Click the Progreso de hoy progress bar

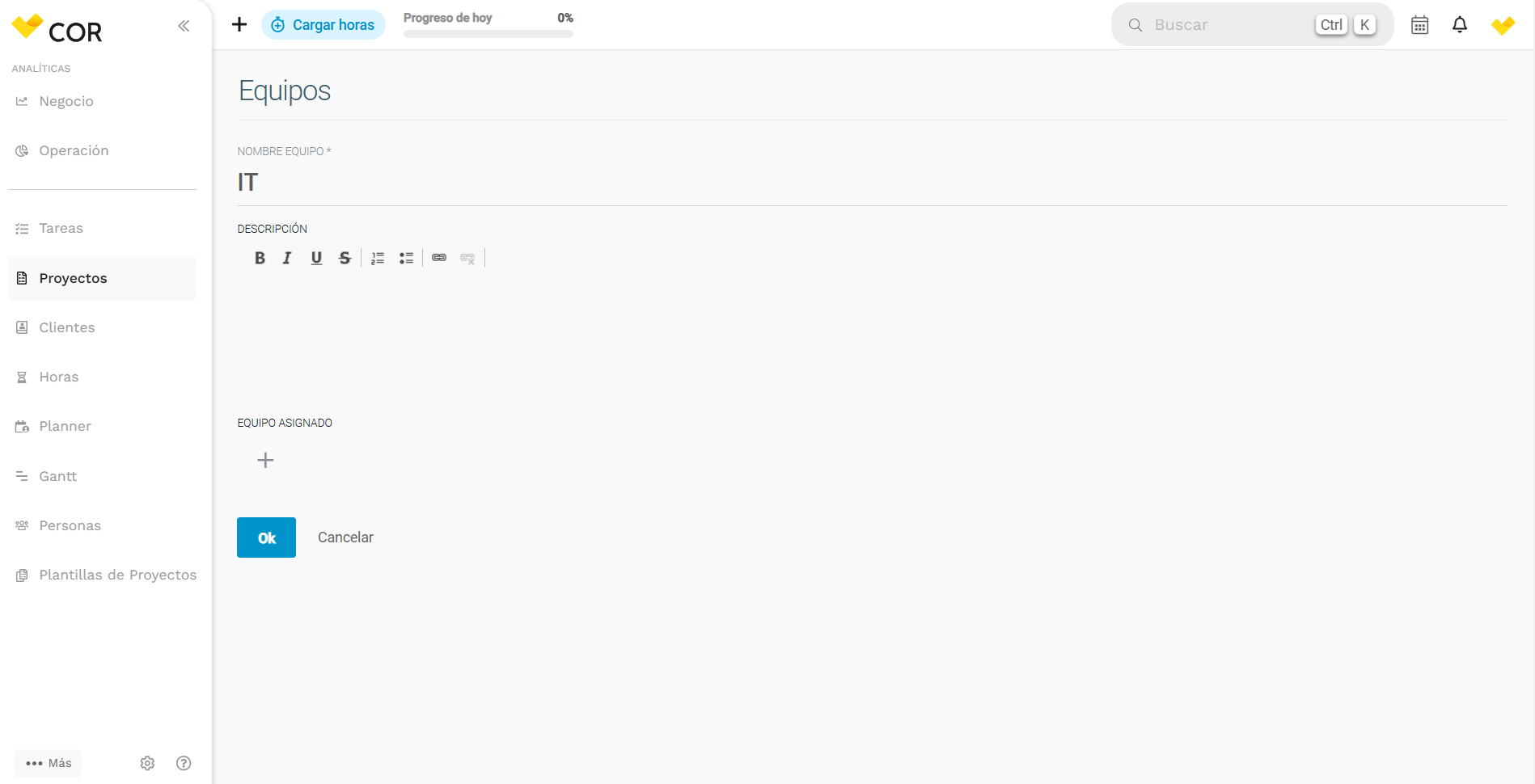(488, 34)
